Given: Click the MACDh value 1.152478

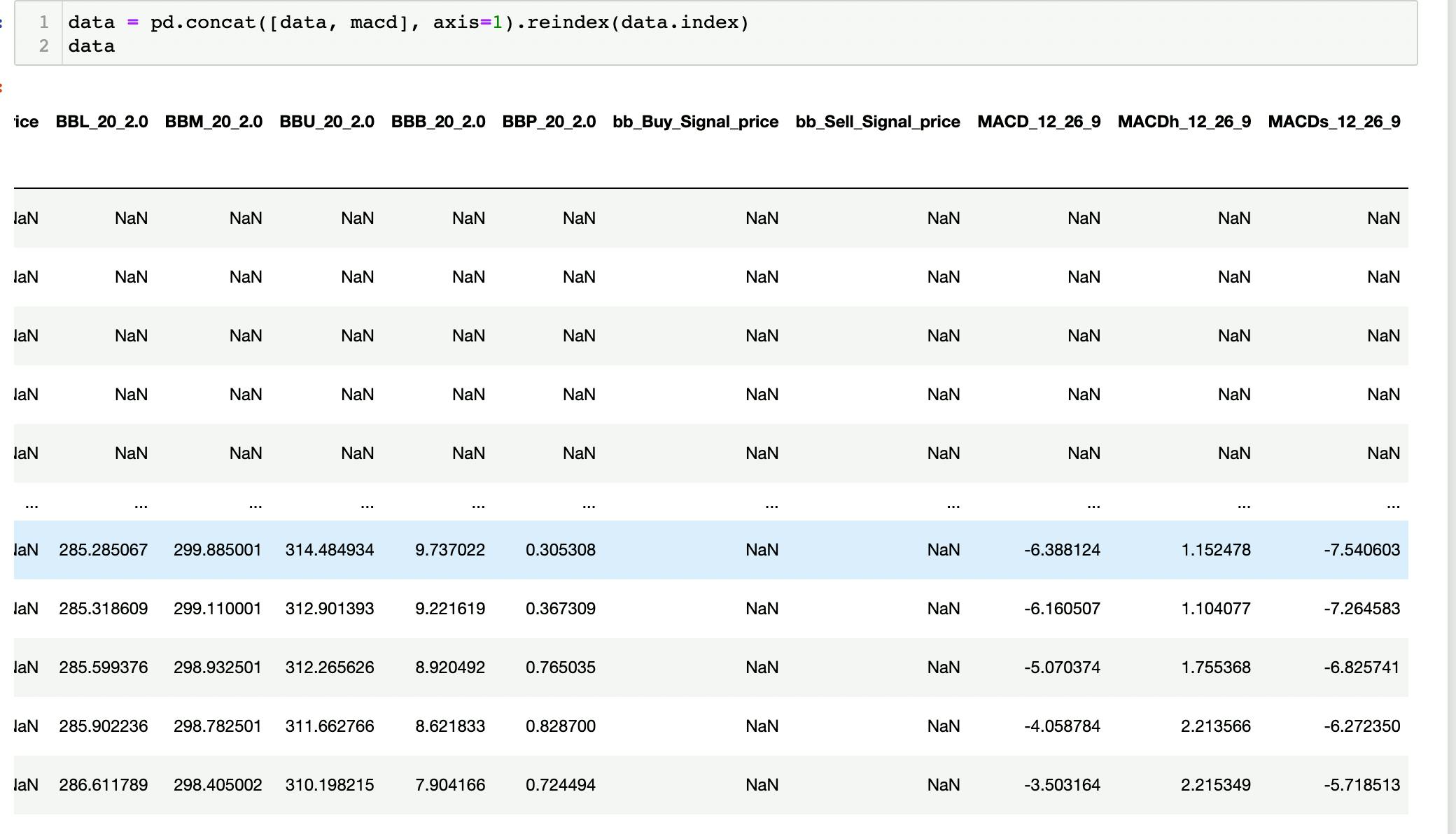Looking at the screenshot, I should point(1216,550).
